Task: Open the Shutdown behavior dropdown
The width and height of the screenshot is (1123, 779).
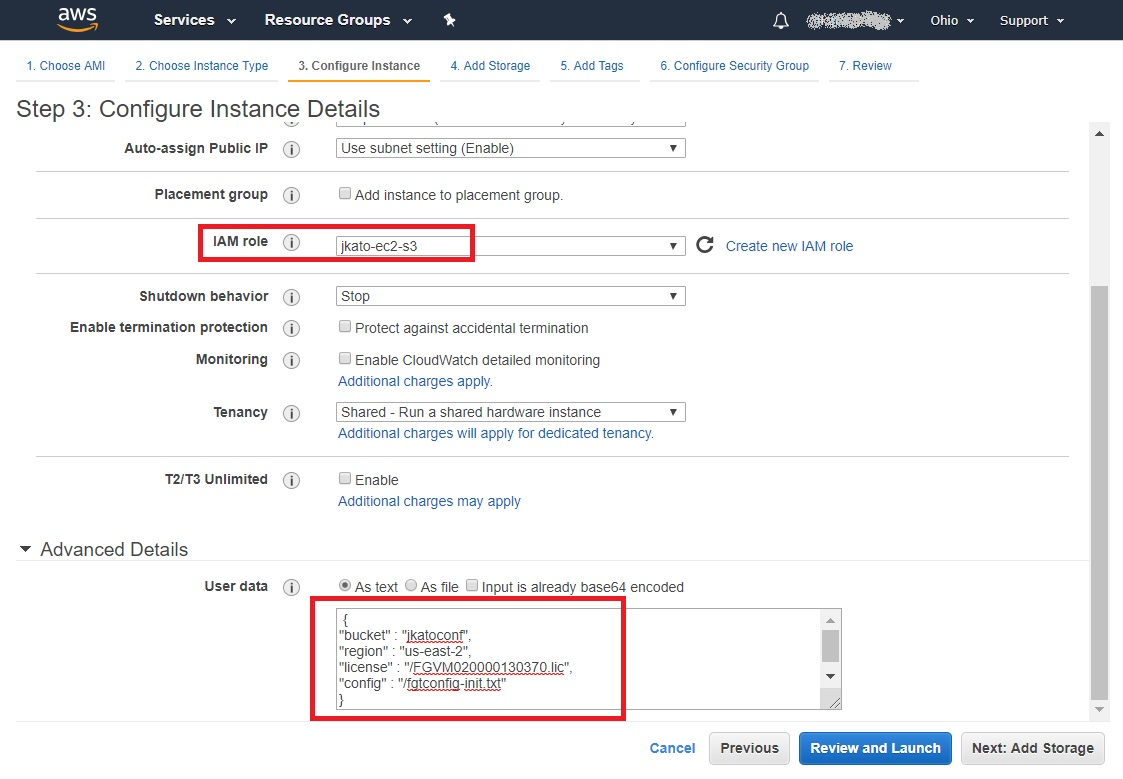Action: (511, 296)
